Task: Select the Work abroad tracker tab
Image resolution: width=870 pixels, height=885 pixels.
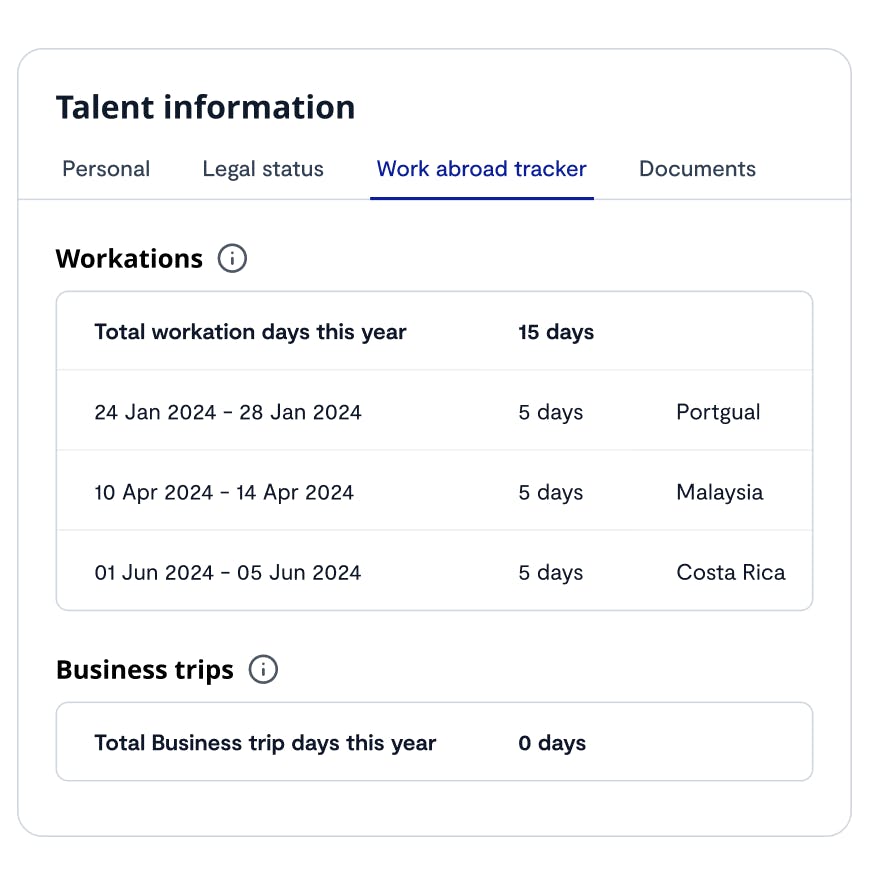Action: tap(481, 169)
